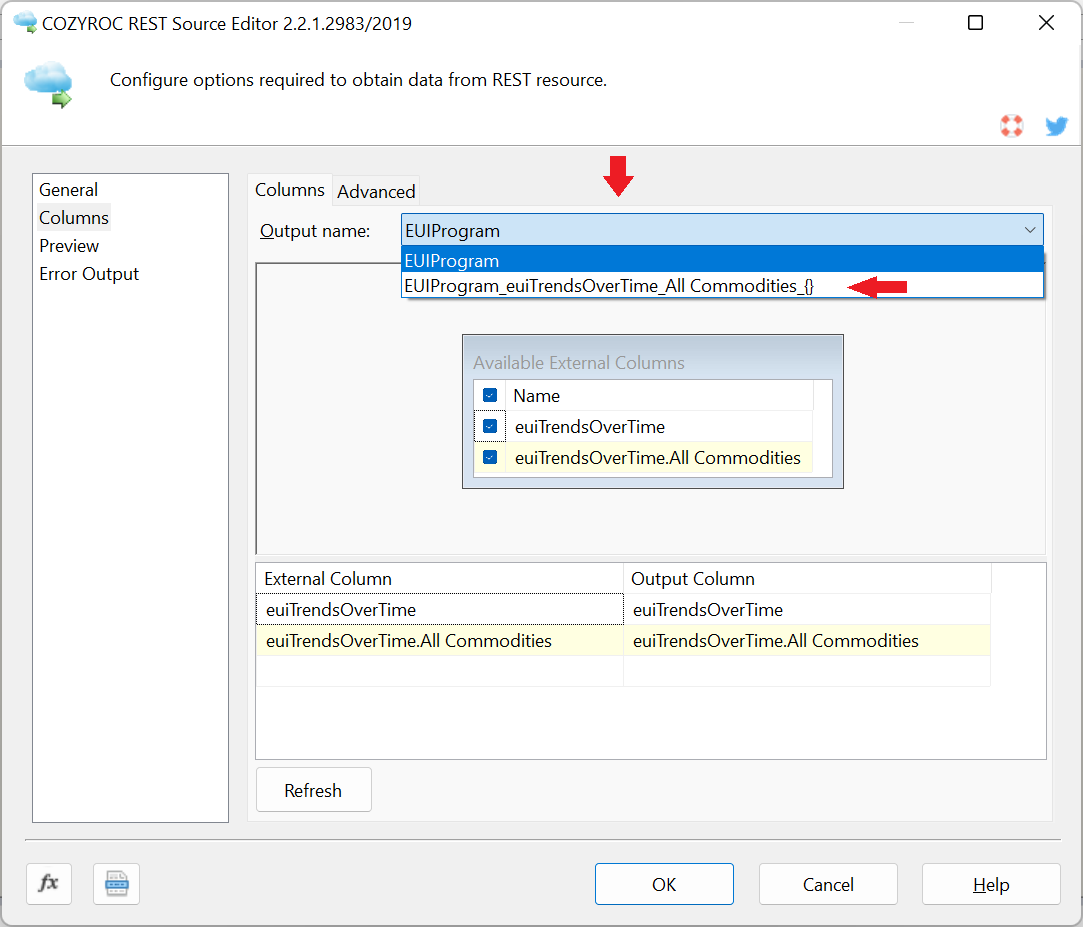Uncheck the euiTrendsOverTime column checkbox
Viewport: 1083px width, 927px height.
point(490,426)
